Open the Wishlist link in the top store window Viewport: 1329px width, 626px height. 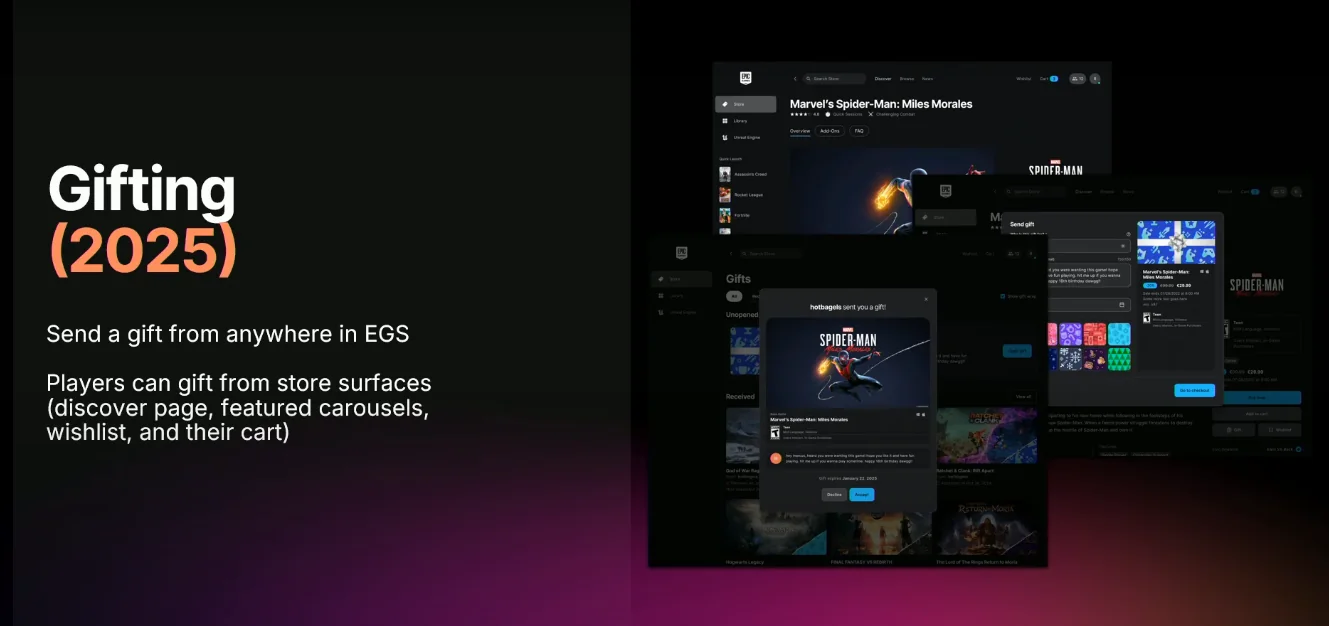tap(1024, 78)
